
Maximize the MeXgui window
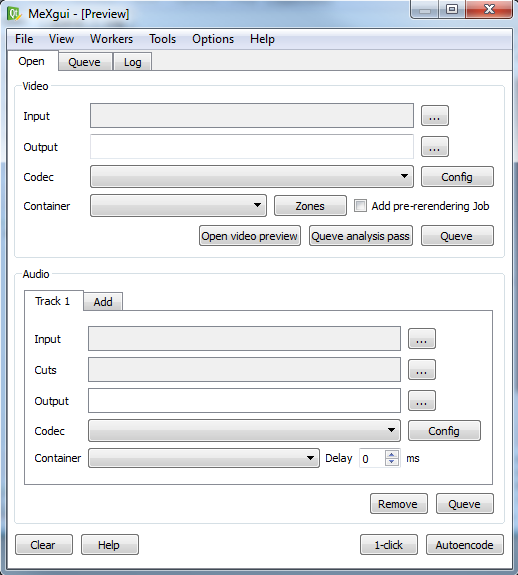[452, 10]
